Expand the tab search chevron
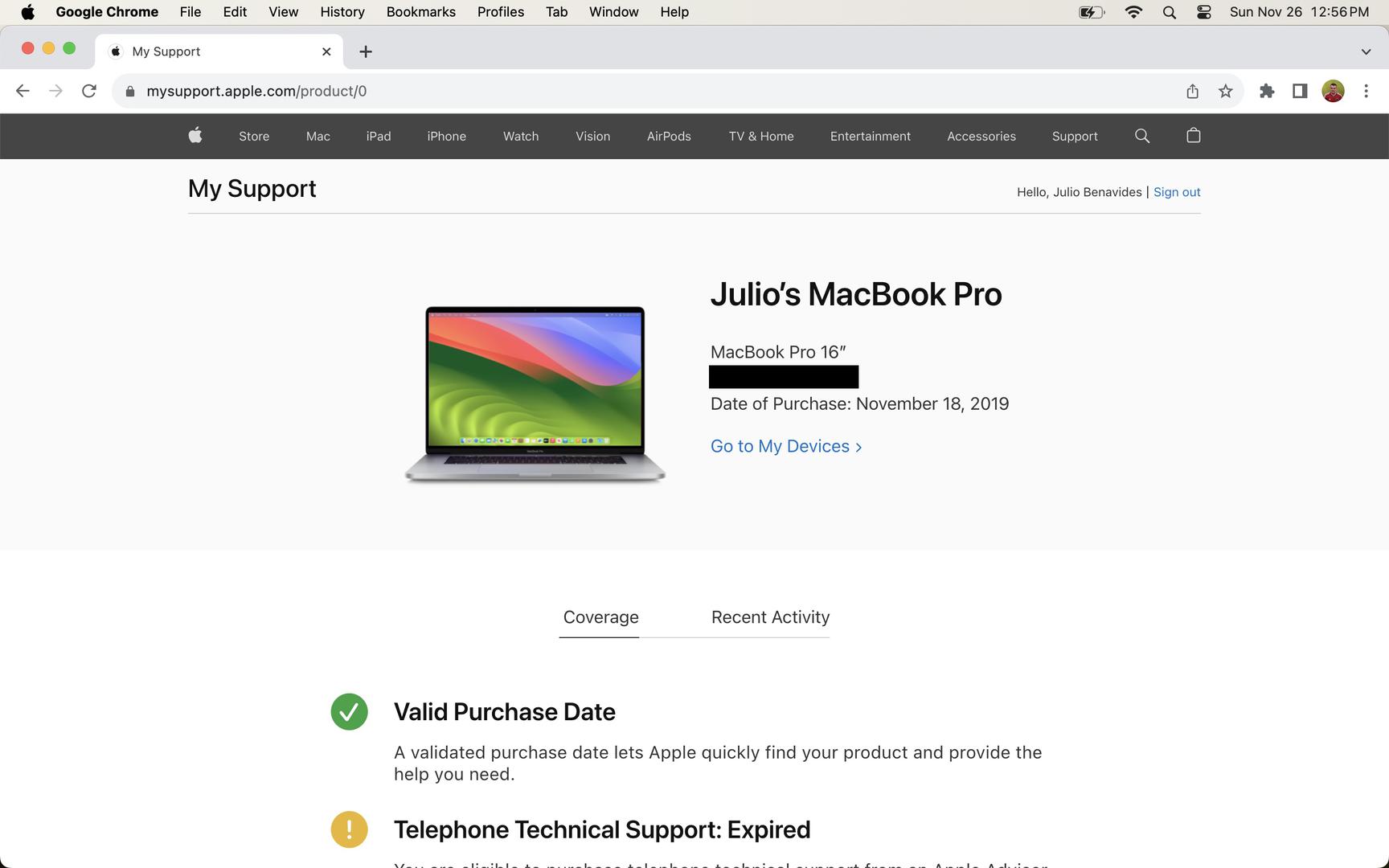The height and width of the screenshot is (868, 1389). (x=1366, y=51)
